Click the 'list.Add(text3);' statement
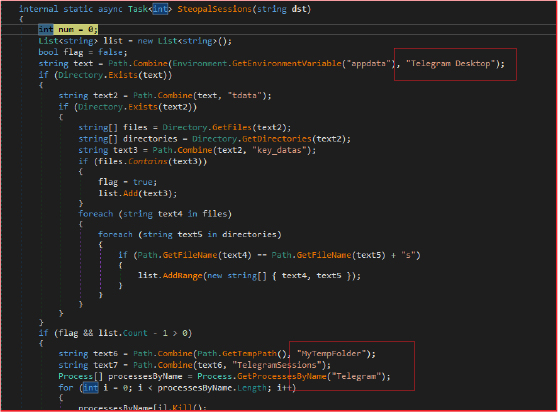Screen dimensions: 558x412 point(137,193)
